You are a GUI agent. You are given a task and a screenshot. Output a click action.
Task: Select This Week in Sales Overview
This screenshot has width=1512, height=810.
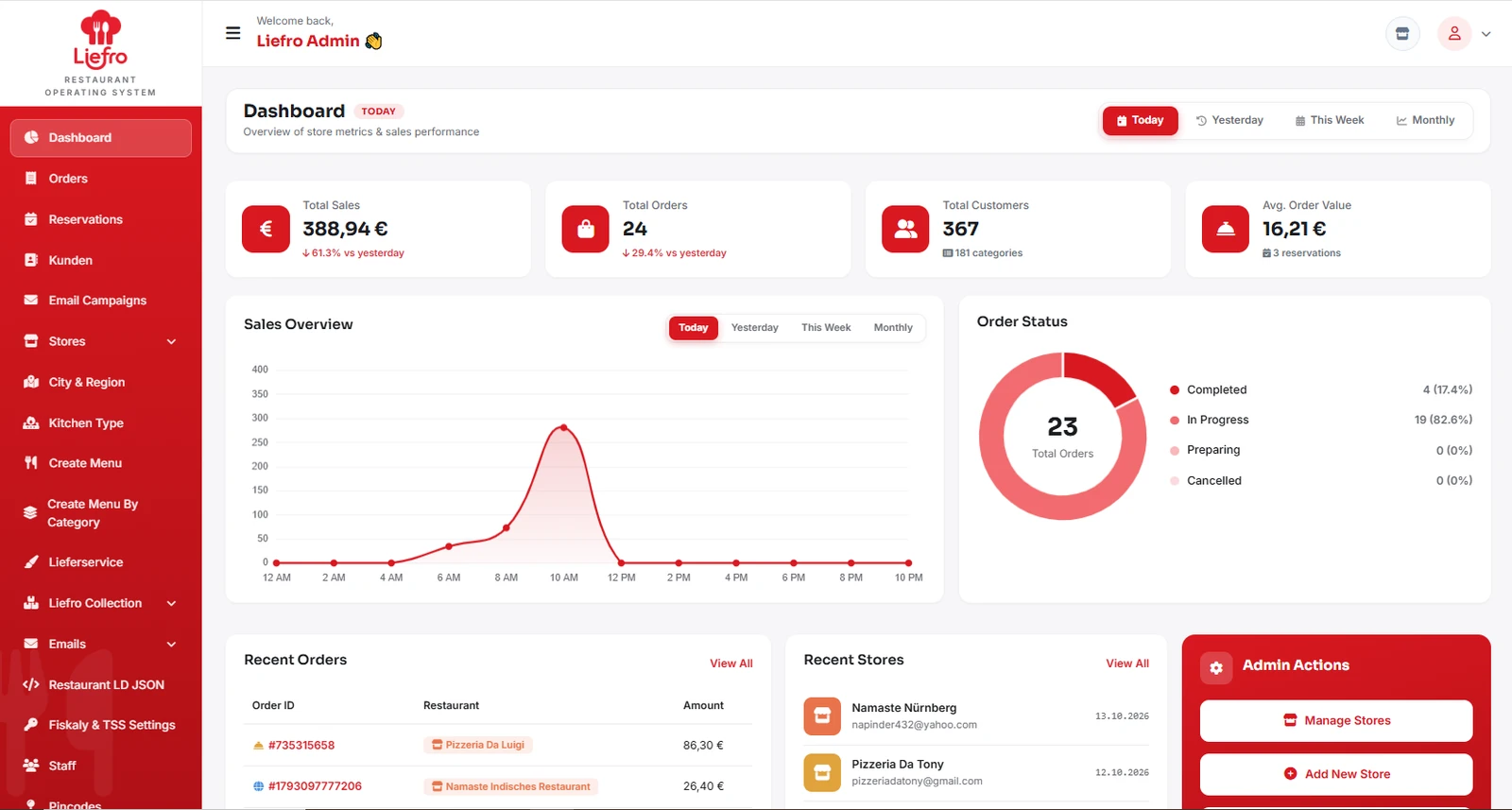pos(826,328)
